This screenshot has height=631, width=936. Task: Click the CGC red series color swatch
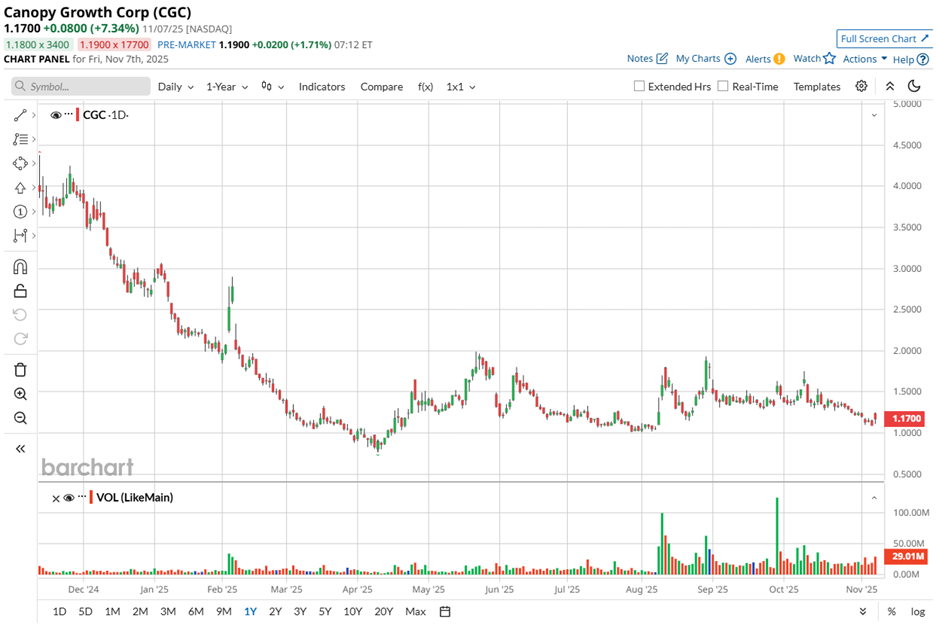78,115
